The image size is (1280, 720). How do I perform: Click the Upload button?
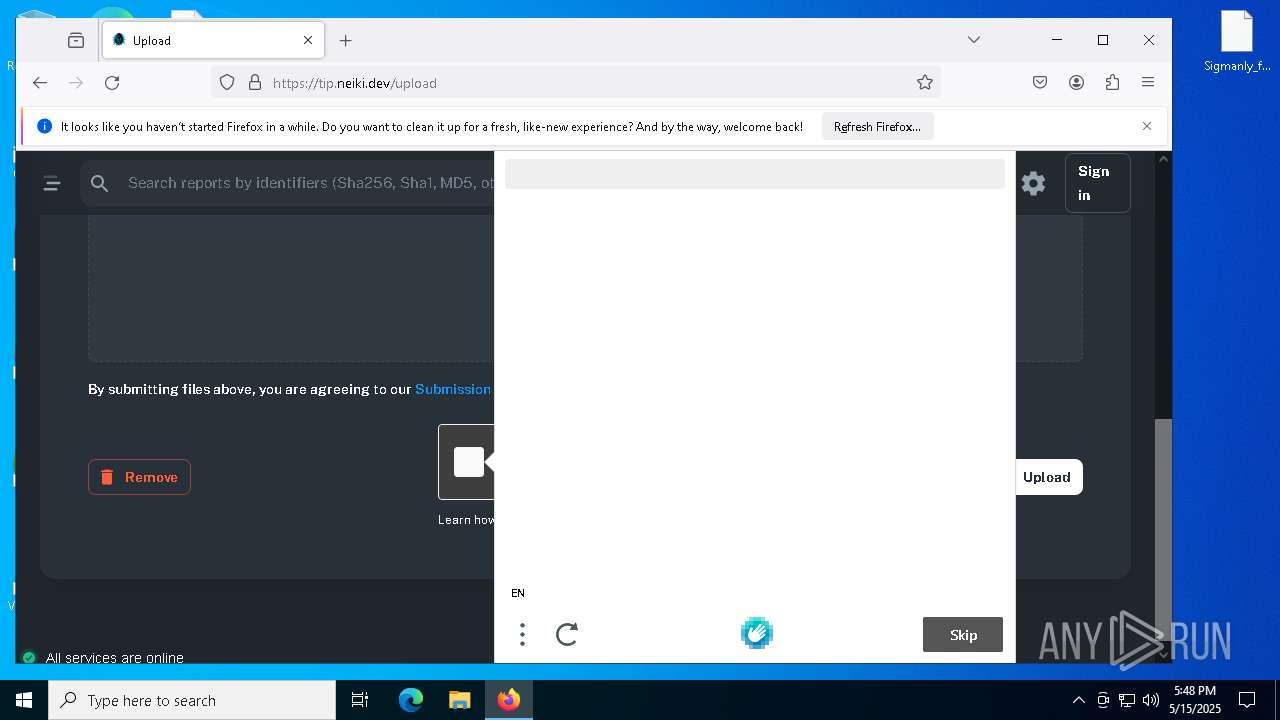[1047, 477]
